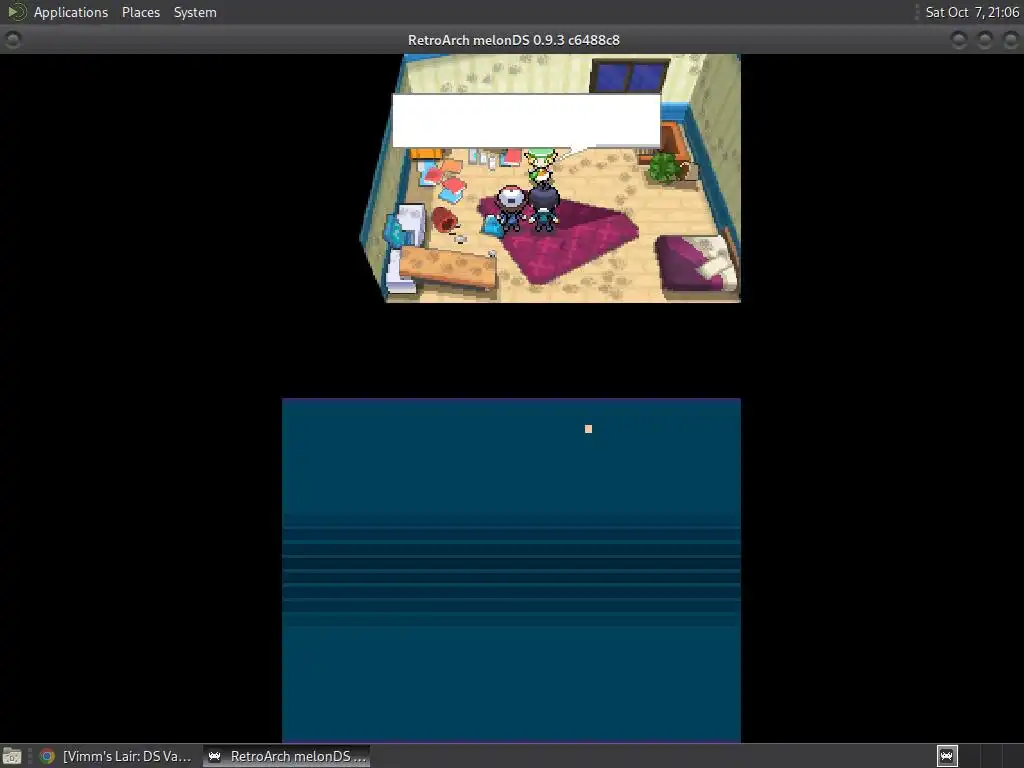
Task: Minimize the RetroArch window
Action: coord(959,40)
